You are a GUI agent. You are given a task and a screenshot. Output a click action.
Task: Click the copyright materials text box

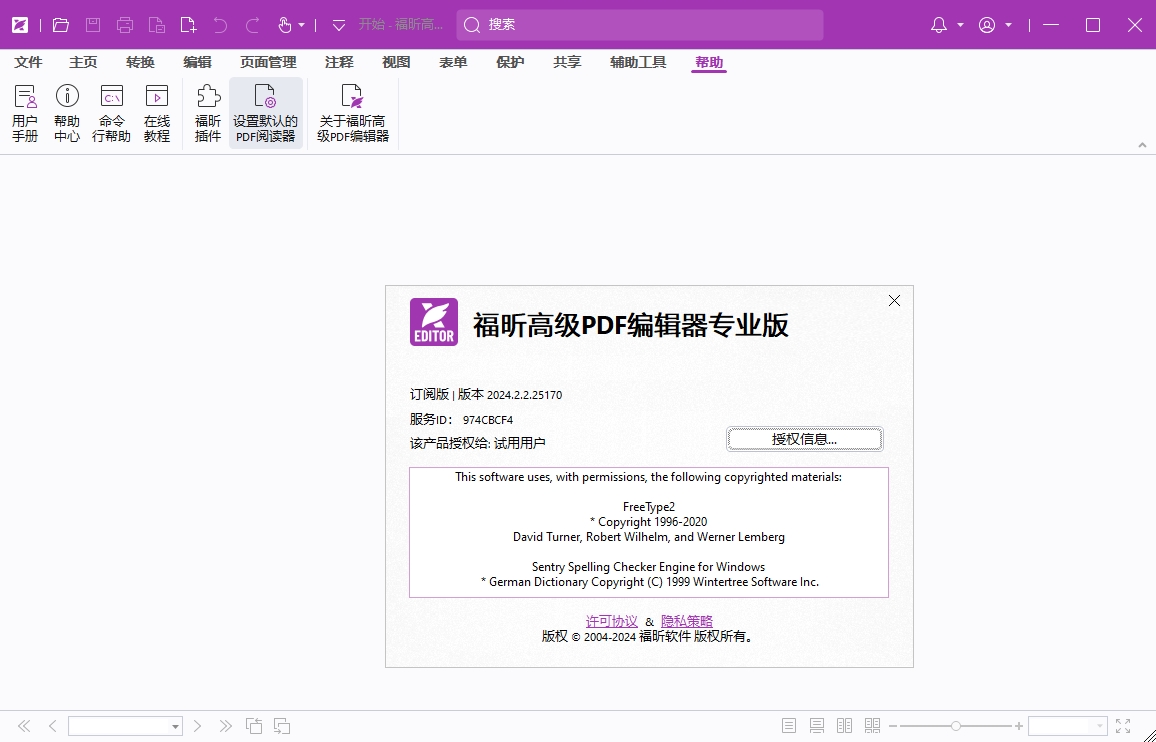649,533
